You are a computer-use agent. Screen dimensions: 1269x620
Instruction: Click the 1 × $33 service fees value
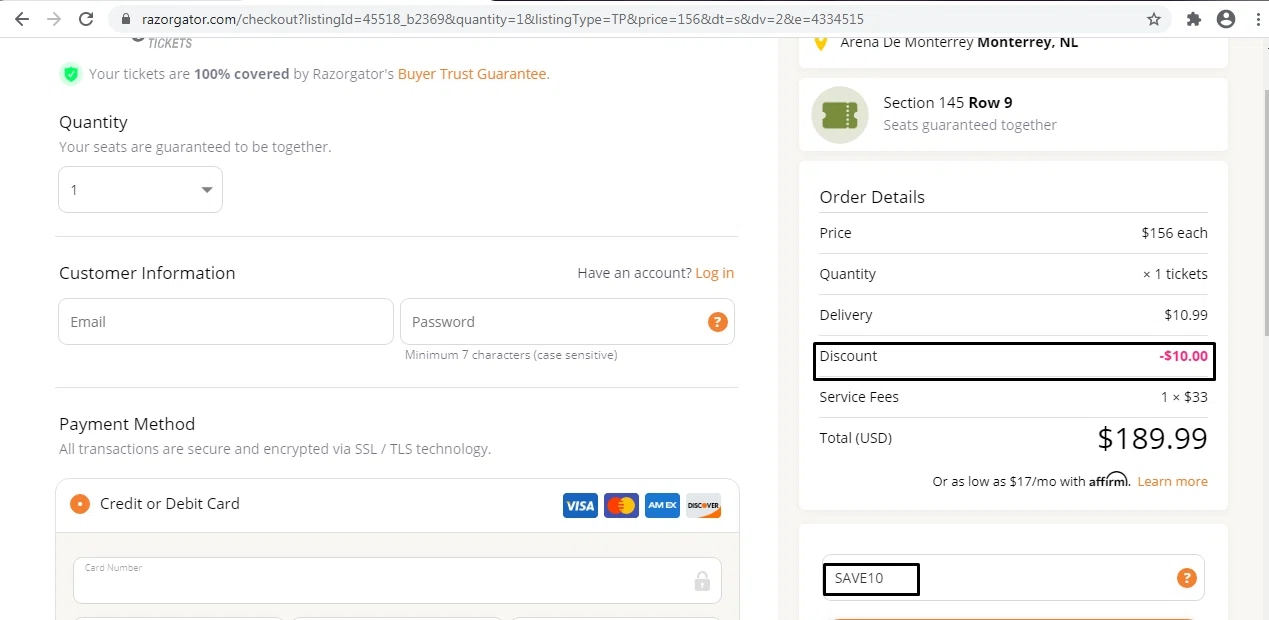(x=1184, y=397)
